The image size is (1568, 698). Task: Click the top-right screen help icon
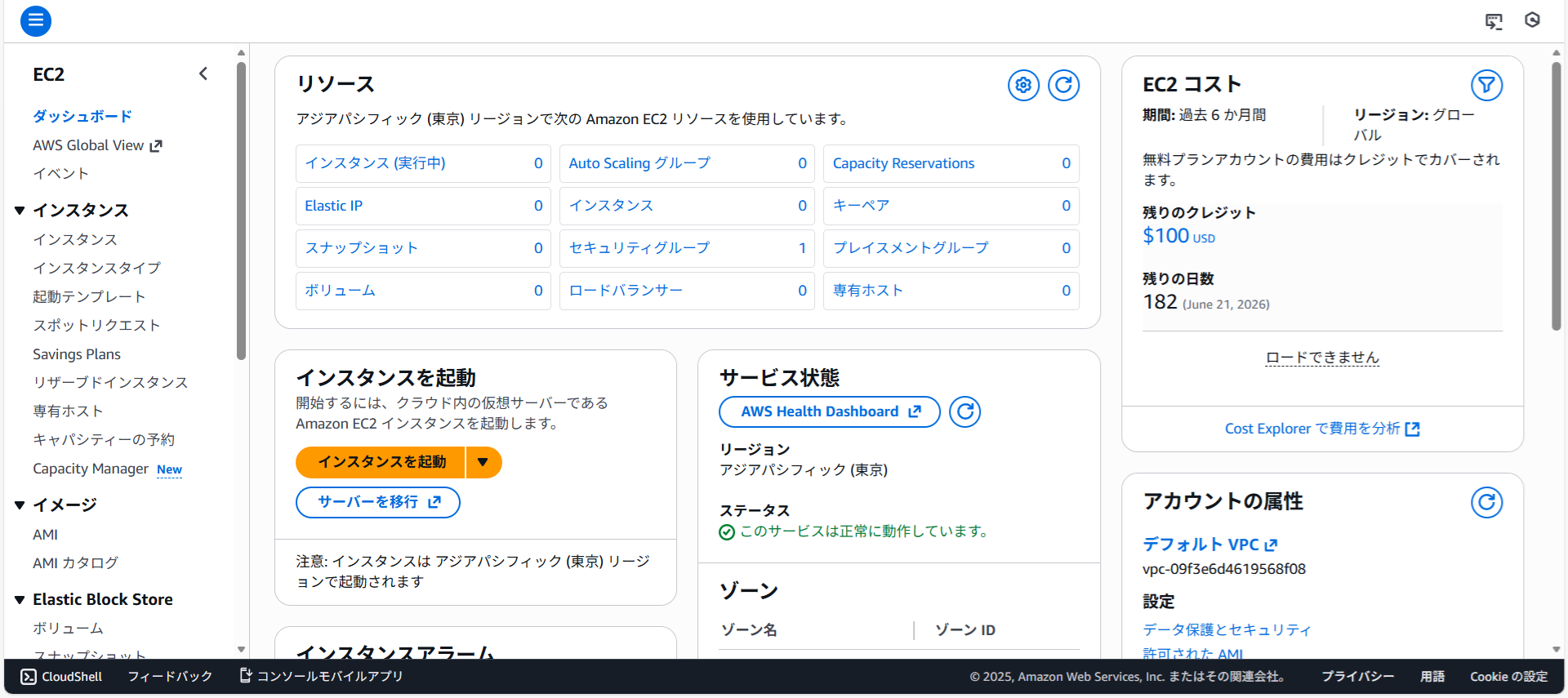1494,21
